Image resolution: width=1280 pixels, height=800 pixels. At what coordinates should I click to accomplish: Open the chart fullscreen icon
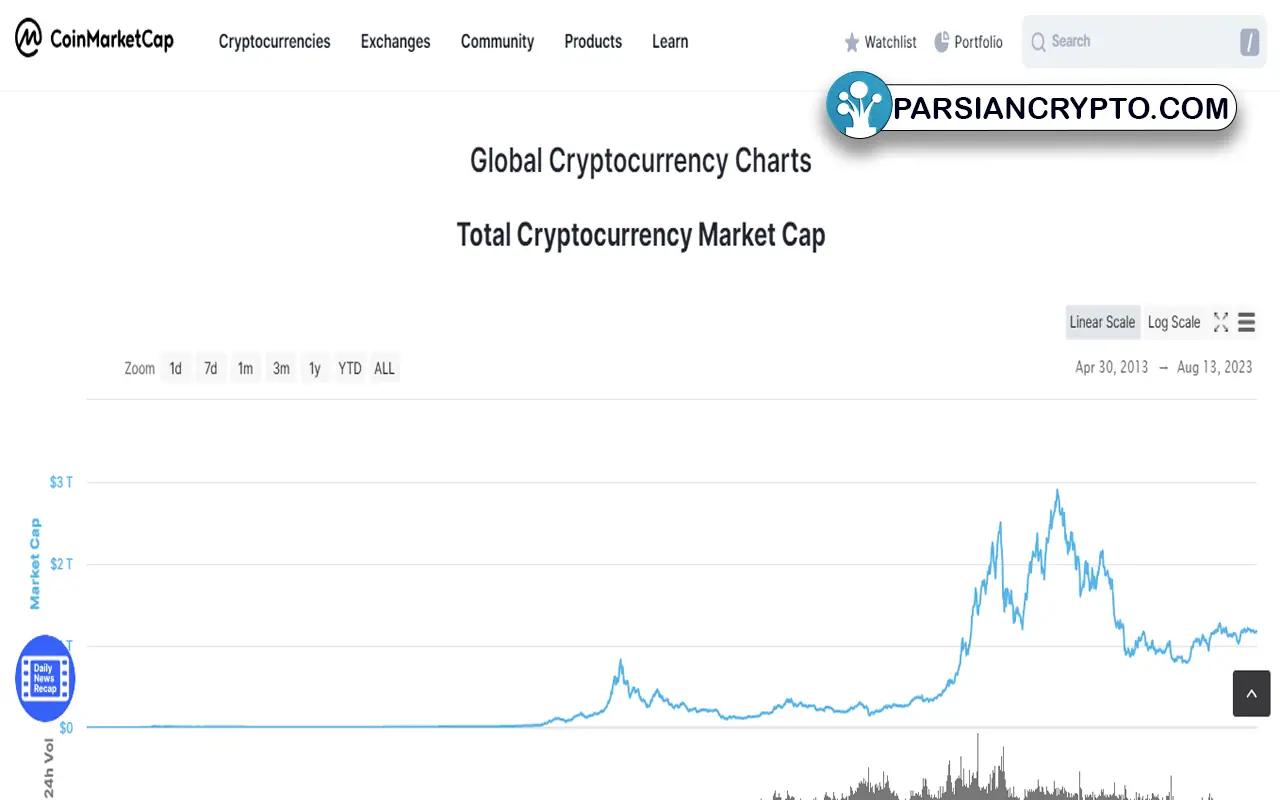pos(1221,322)
